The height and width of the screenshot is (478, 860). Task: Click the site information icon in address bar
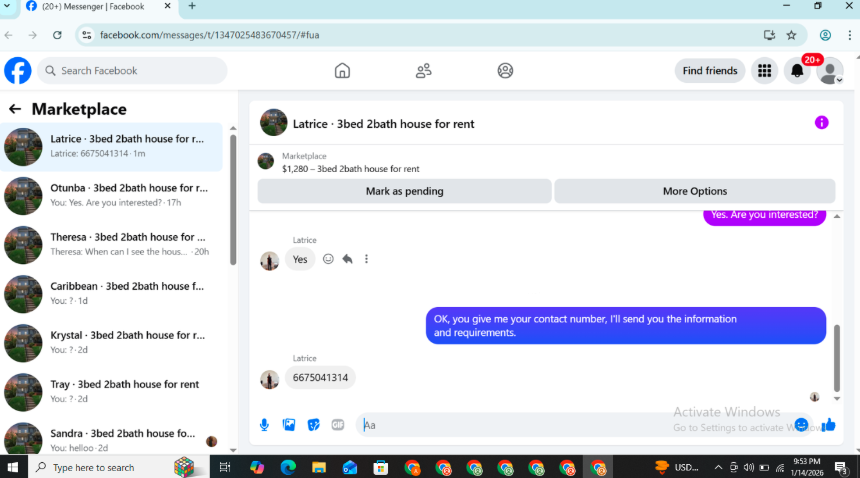click(86, 35)
